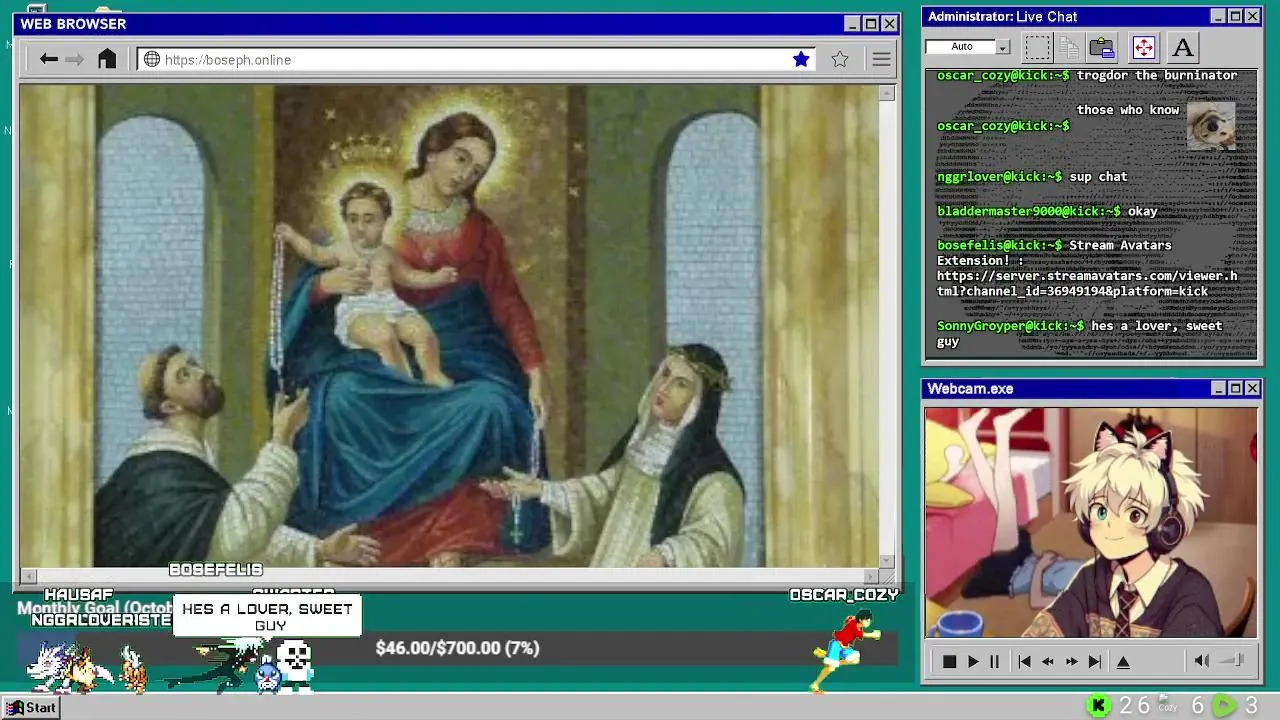The image size is (1280, 720).
Task: Click the copy pages icon in Live Chat
Action: [x=1069, y=47]
